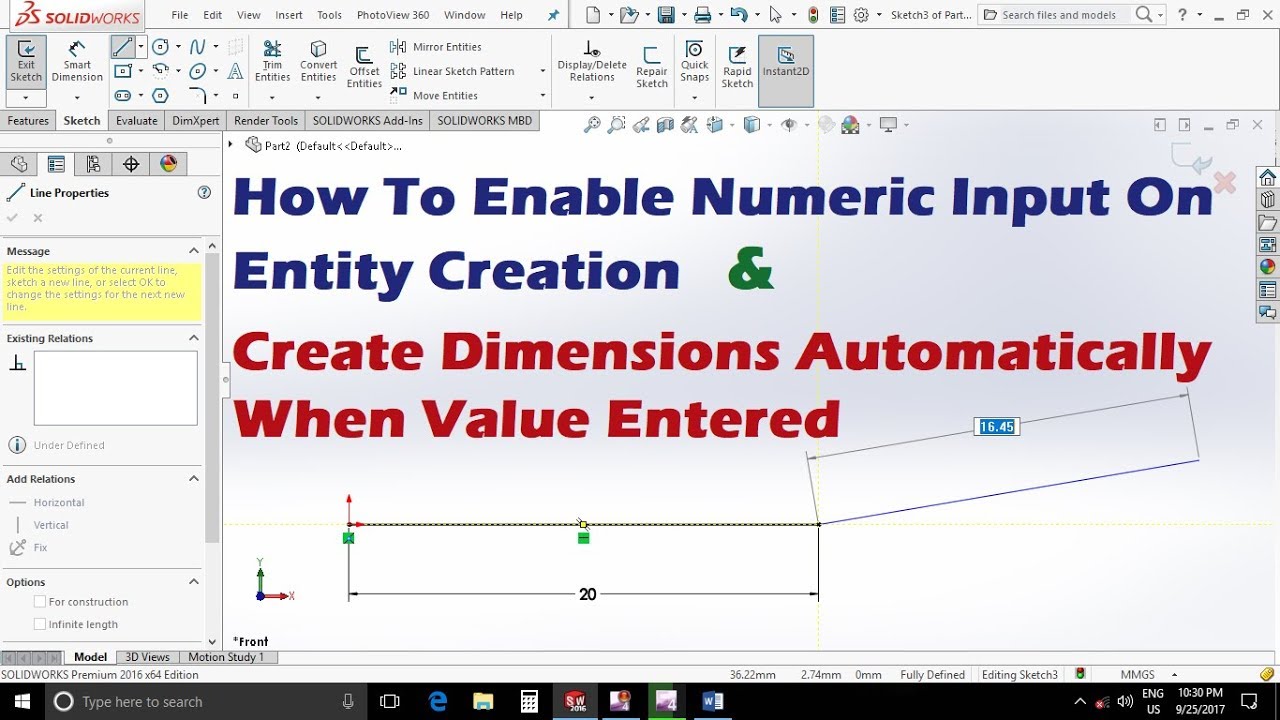
Task: Collapse the Existing Relations section
Action: coord(194,338)
